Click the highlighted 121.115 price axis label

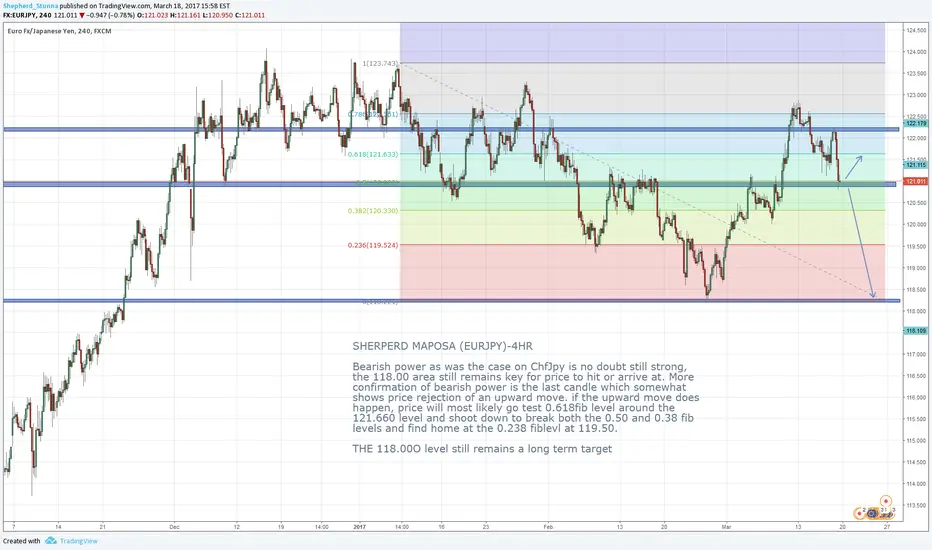[915, 165]
